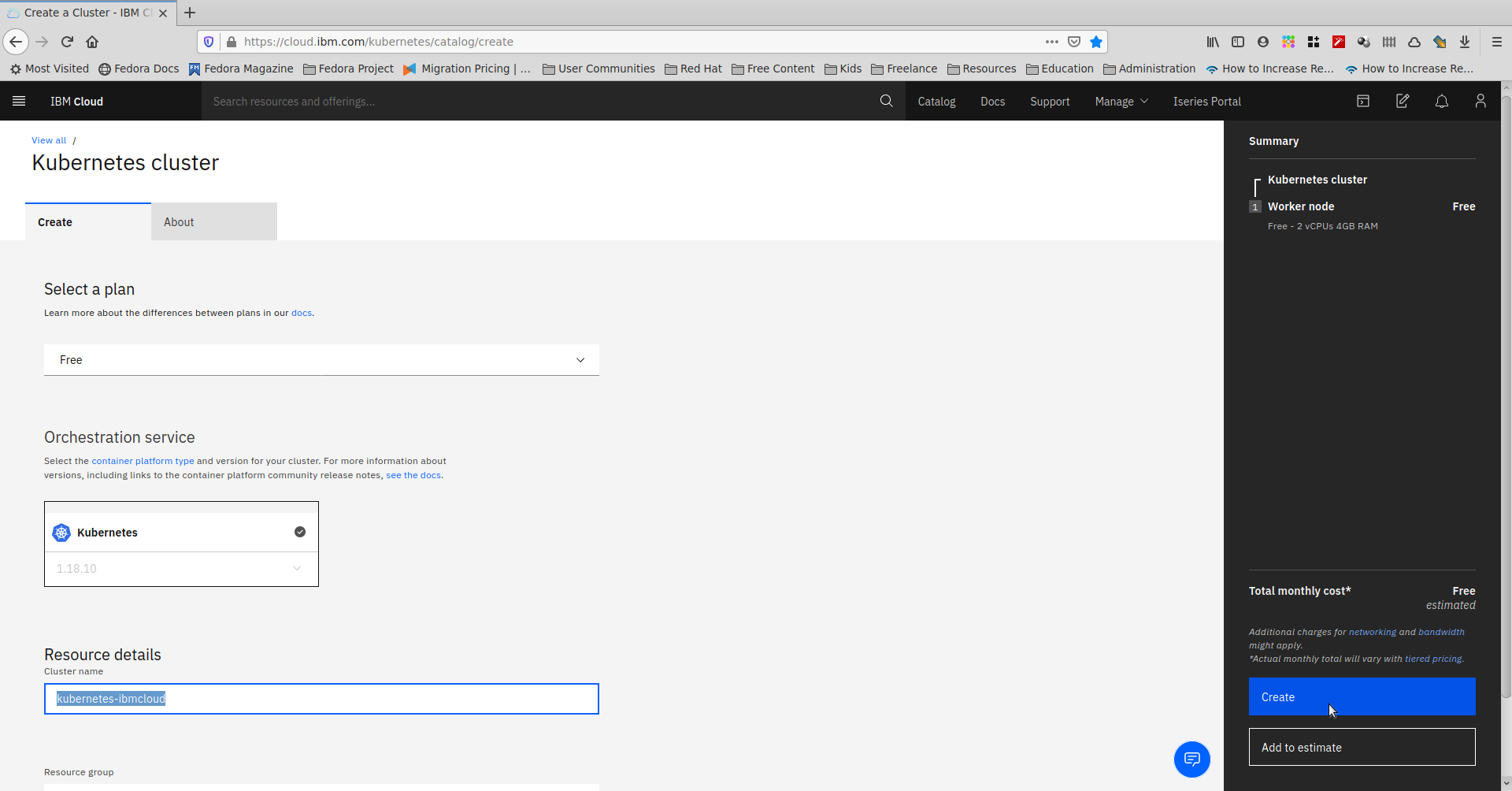This screenshot has width=1512, height=791.
Task: Open Red Hat bookmarks folder
Action: point(693,69)
